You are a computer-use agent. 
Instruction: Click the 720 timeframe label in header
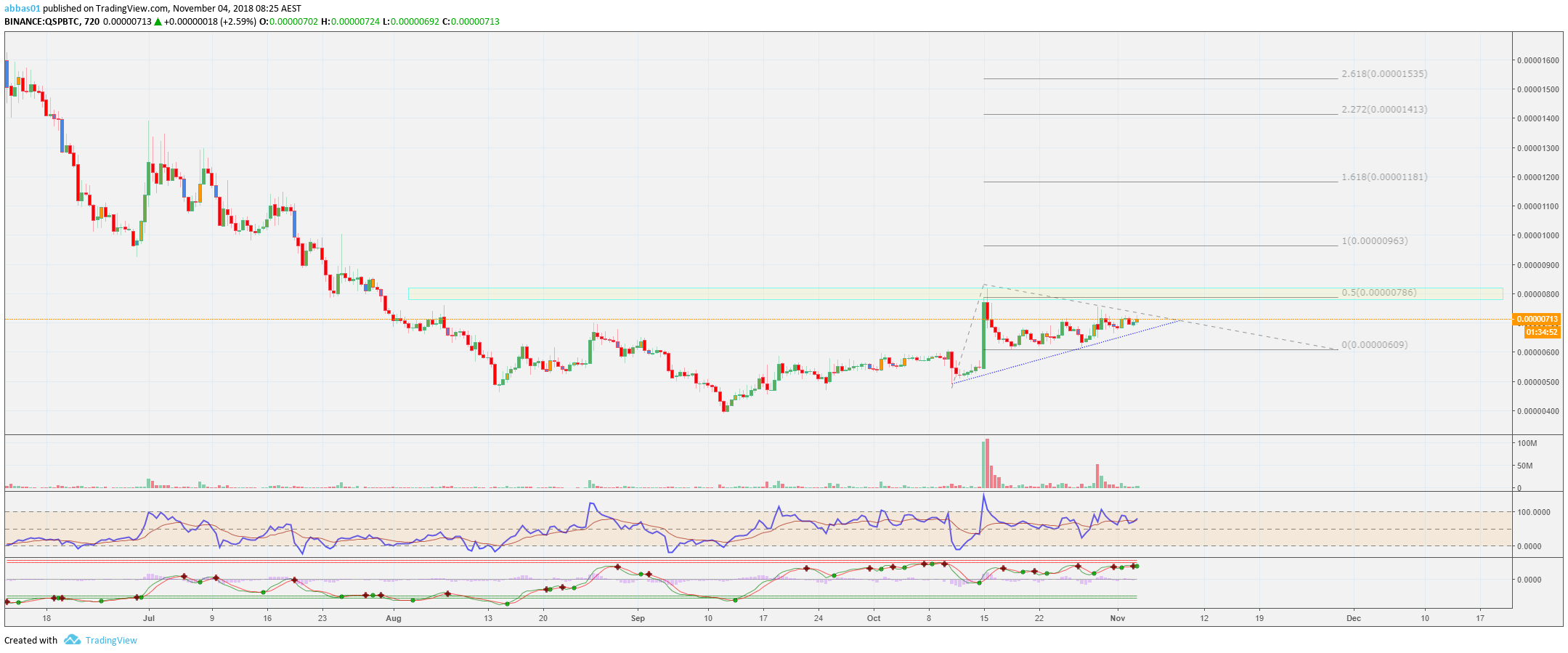(92, 22)
